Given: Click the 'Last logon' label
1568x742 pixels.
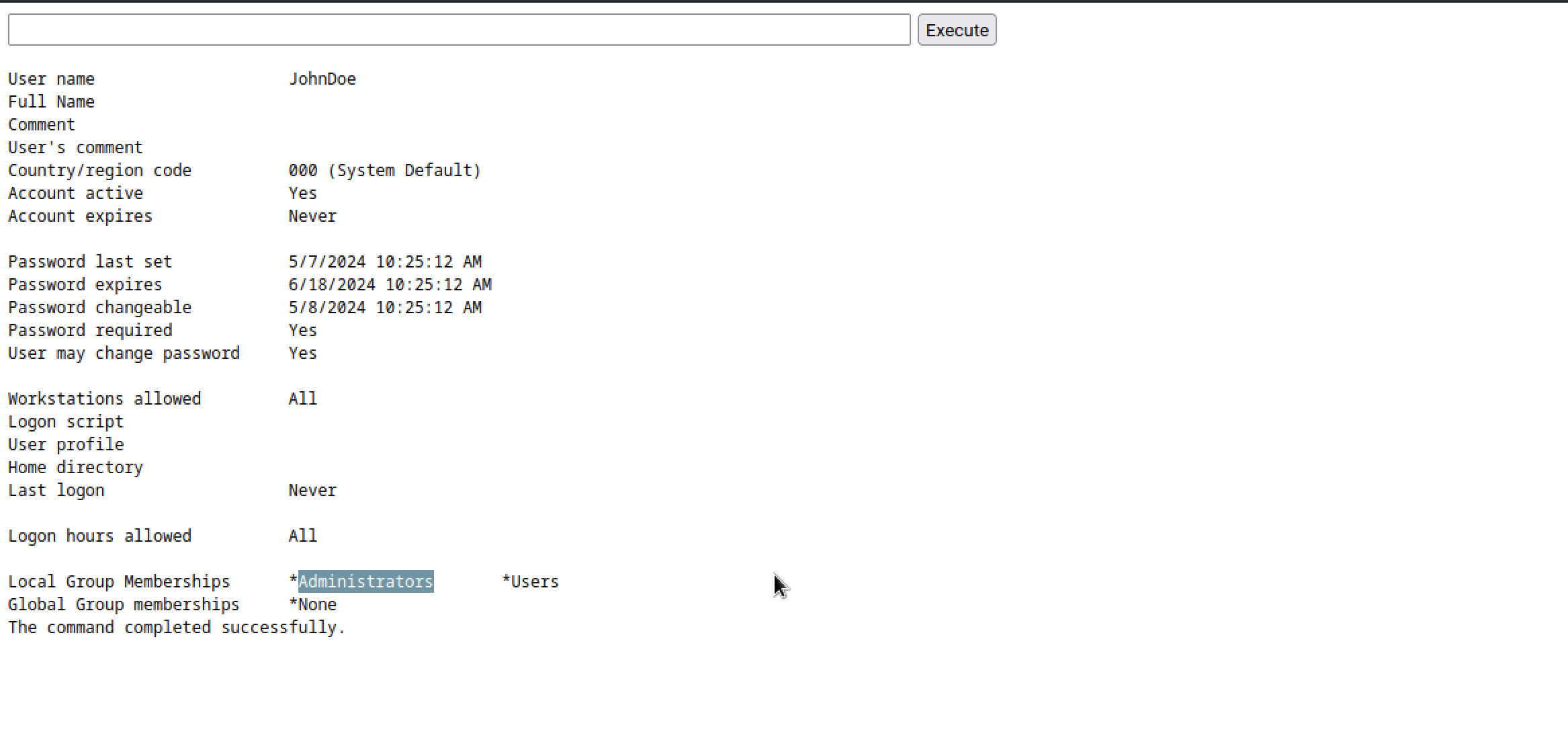Looking at the screenshot, I should tap(56, 490).
